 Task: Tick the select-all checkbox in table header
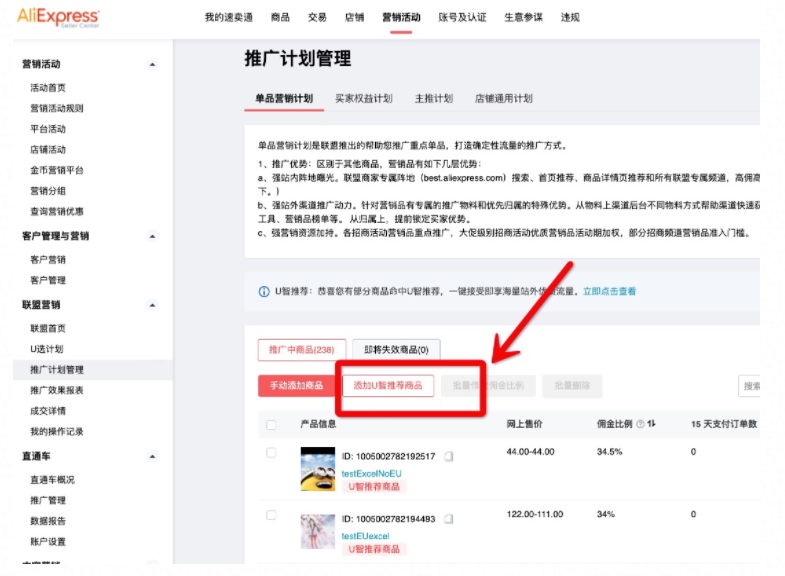(x=271, y=425)
